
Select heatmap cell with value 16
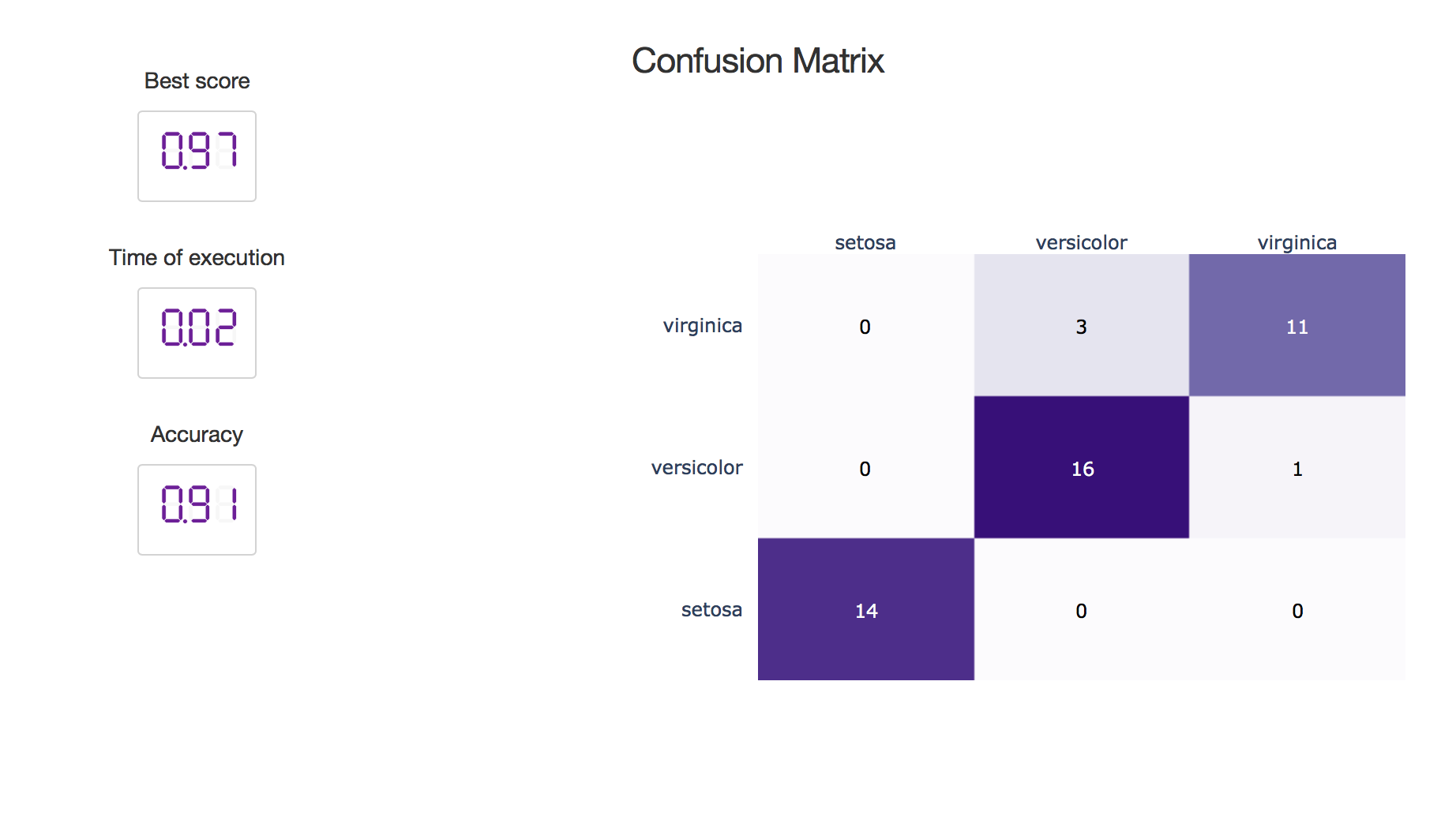1082,467
